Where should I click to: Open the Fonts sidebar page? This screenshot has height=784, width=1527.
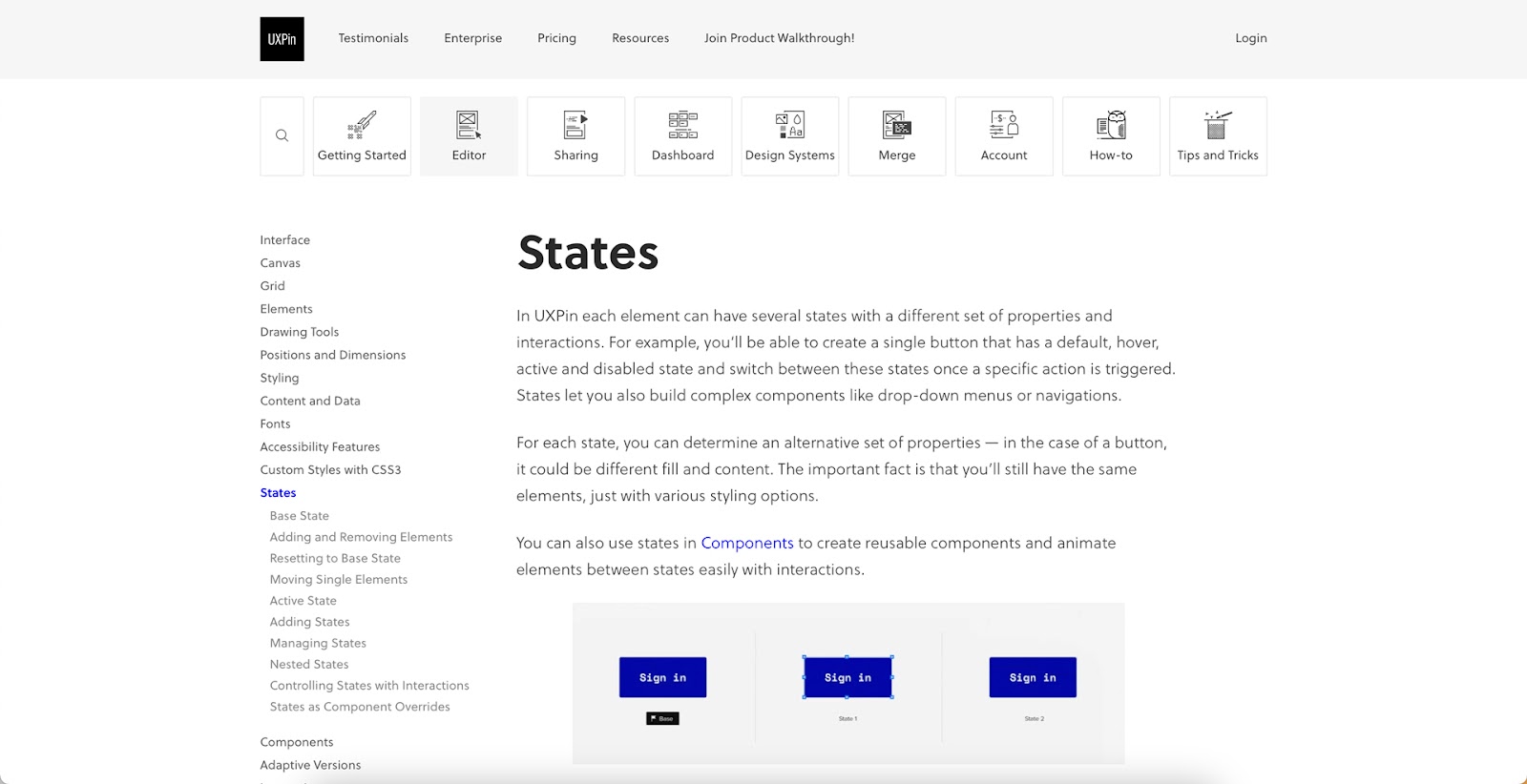click(x=276, y=423)
